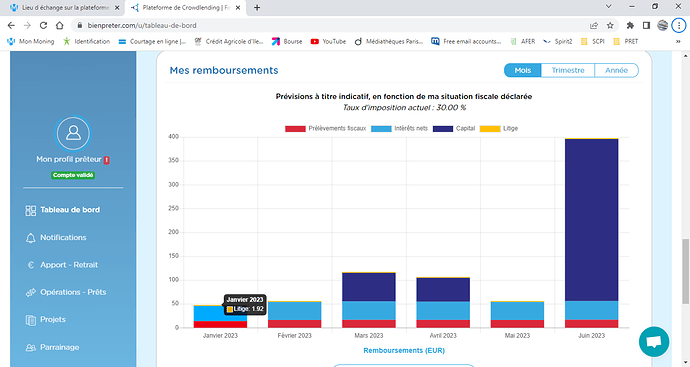Toggle the Prélèvements fiscaux legend series
The image size is (690, 367).
(x=326, y=128)
